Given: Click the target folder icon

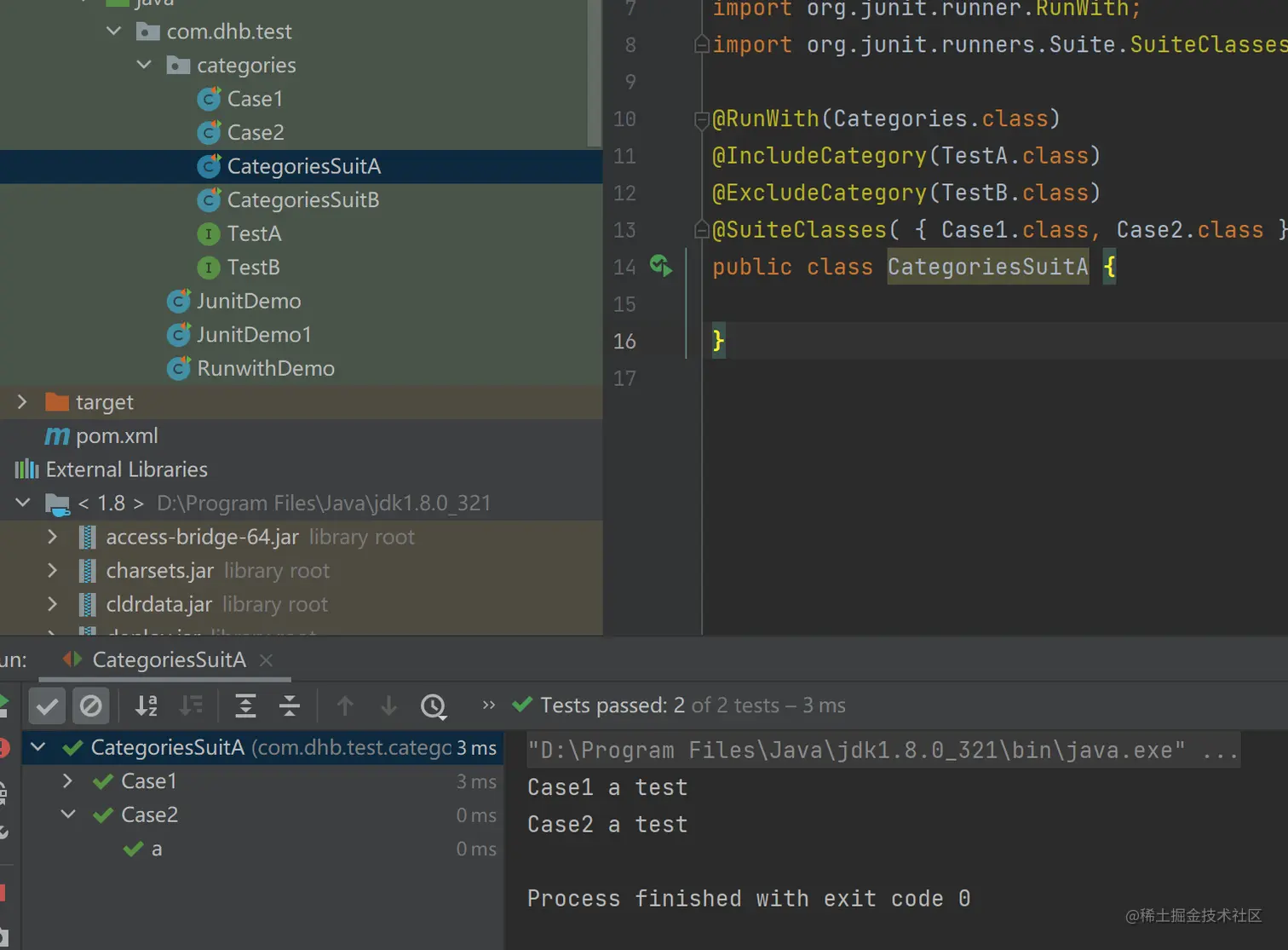Looking at the screenshot, I should (x=57, y=401).
